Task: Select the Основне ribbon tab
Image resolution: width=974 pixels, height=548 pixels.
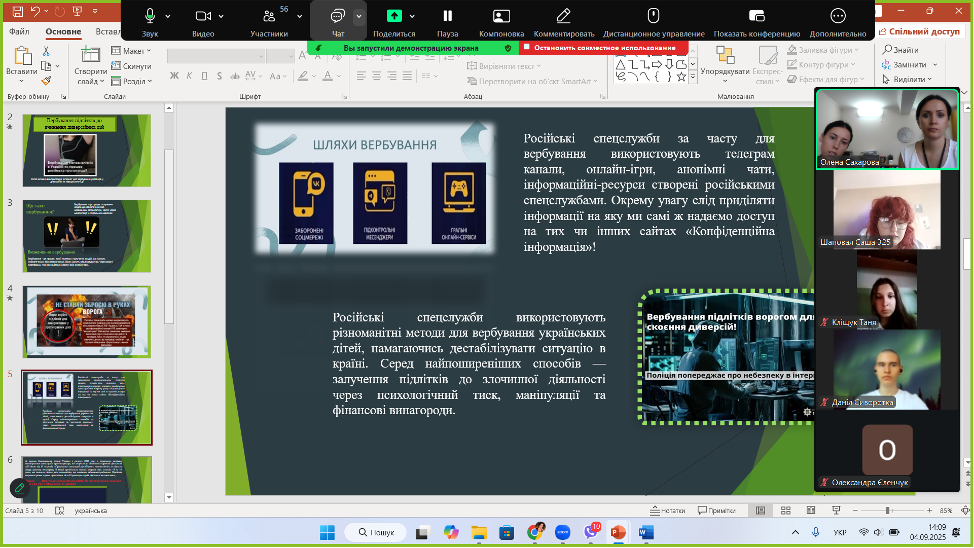Action: pos(63,32)
